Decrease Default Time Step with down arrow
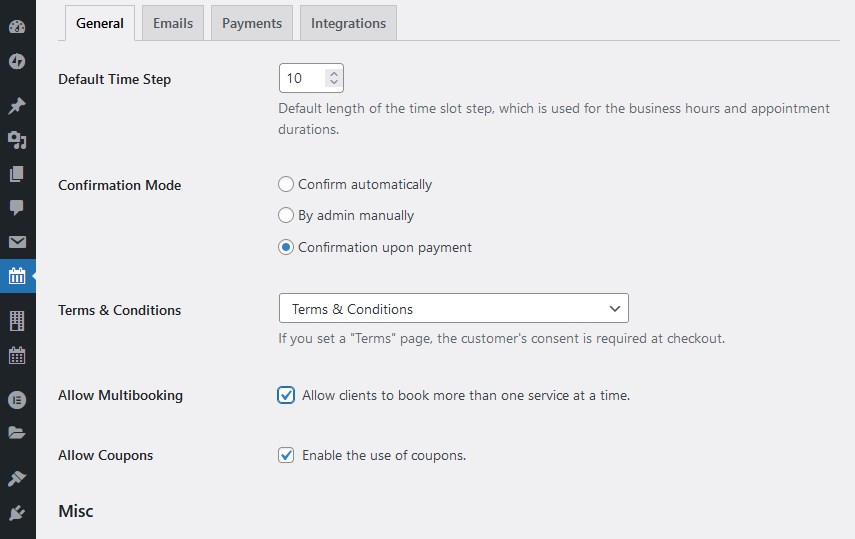855x539 pixels. point(334,82)
